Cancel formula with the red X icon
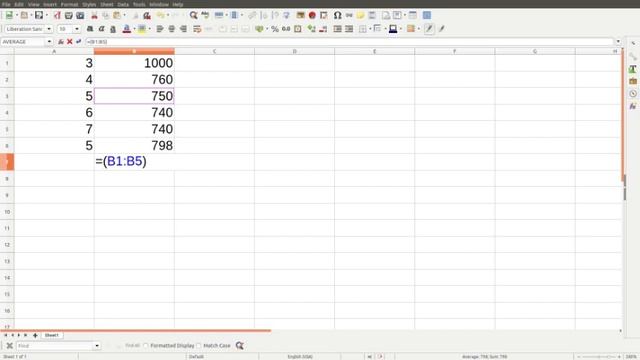The image size is (640, 360). [70, 42]
